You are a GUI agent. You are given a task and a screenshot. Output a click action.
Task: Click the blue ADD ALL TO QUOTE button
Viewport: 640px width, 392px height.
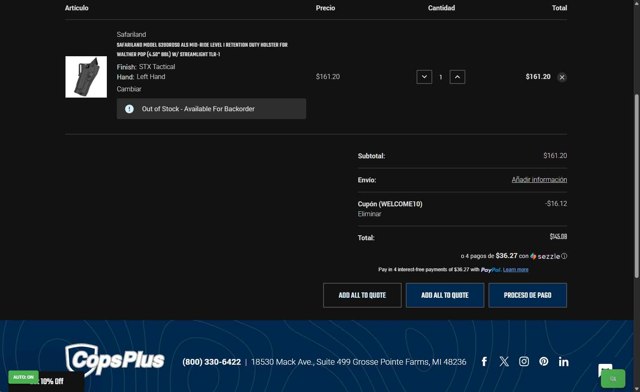(445, 295)
